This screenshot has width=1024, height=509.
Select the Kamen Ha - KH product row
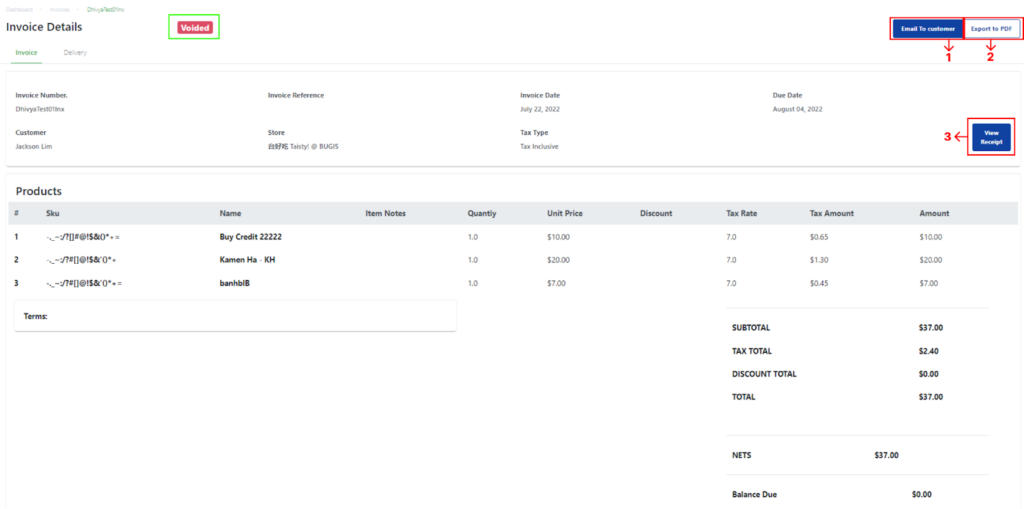click(x=513, y=259)
